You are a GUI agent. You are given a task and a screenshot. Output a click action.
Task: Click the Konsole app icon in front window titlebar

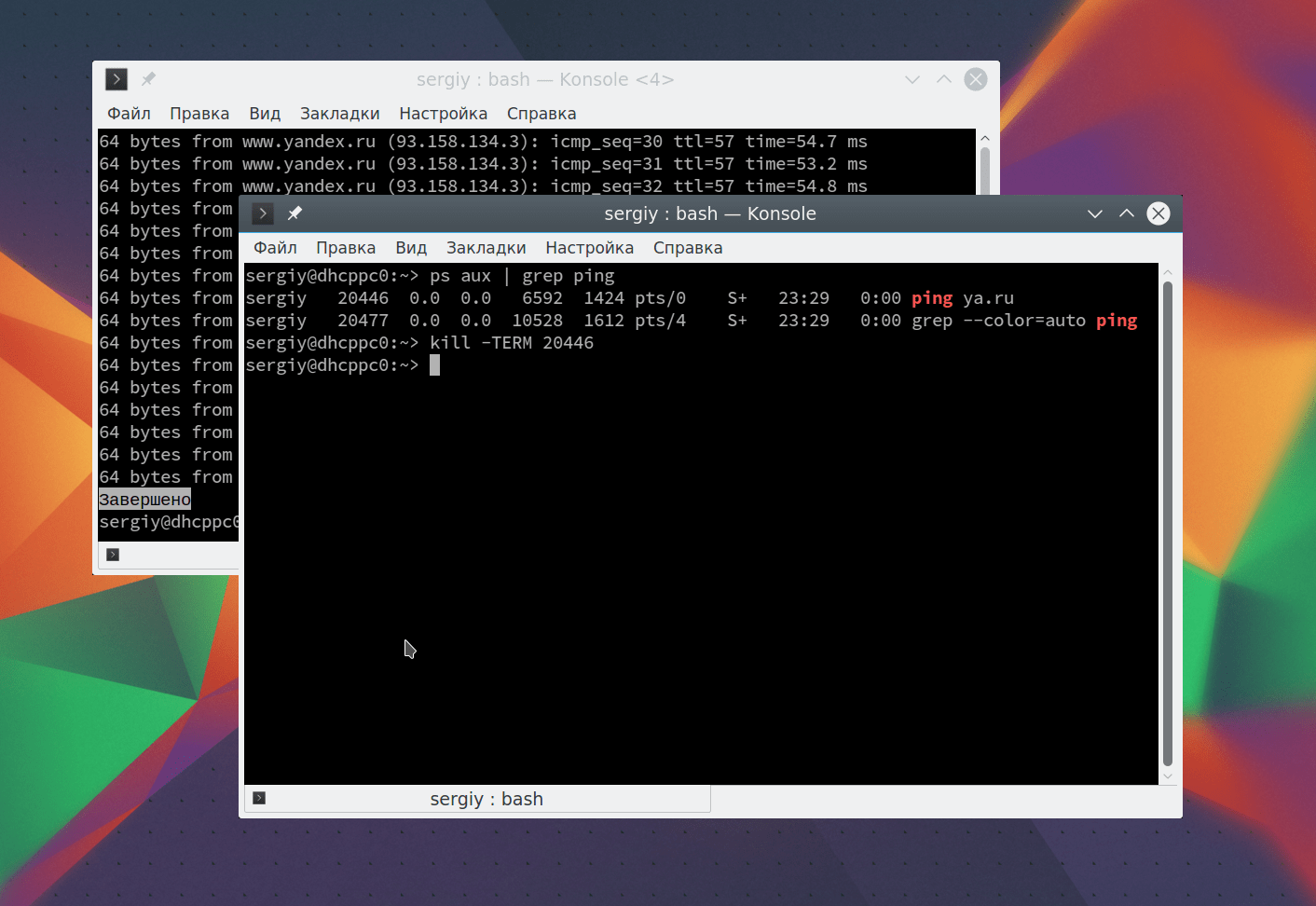click(263, 213)
